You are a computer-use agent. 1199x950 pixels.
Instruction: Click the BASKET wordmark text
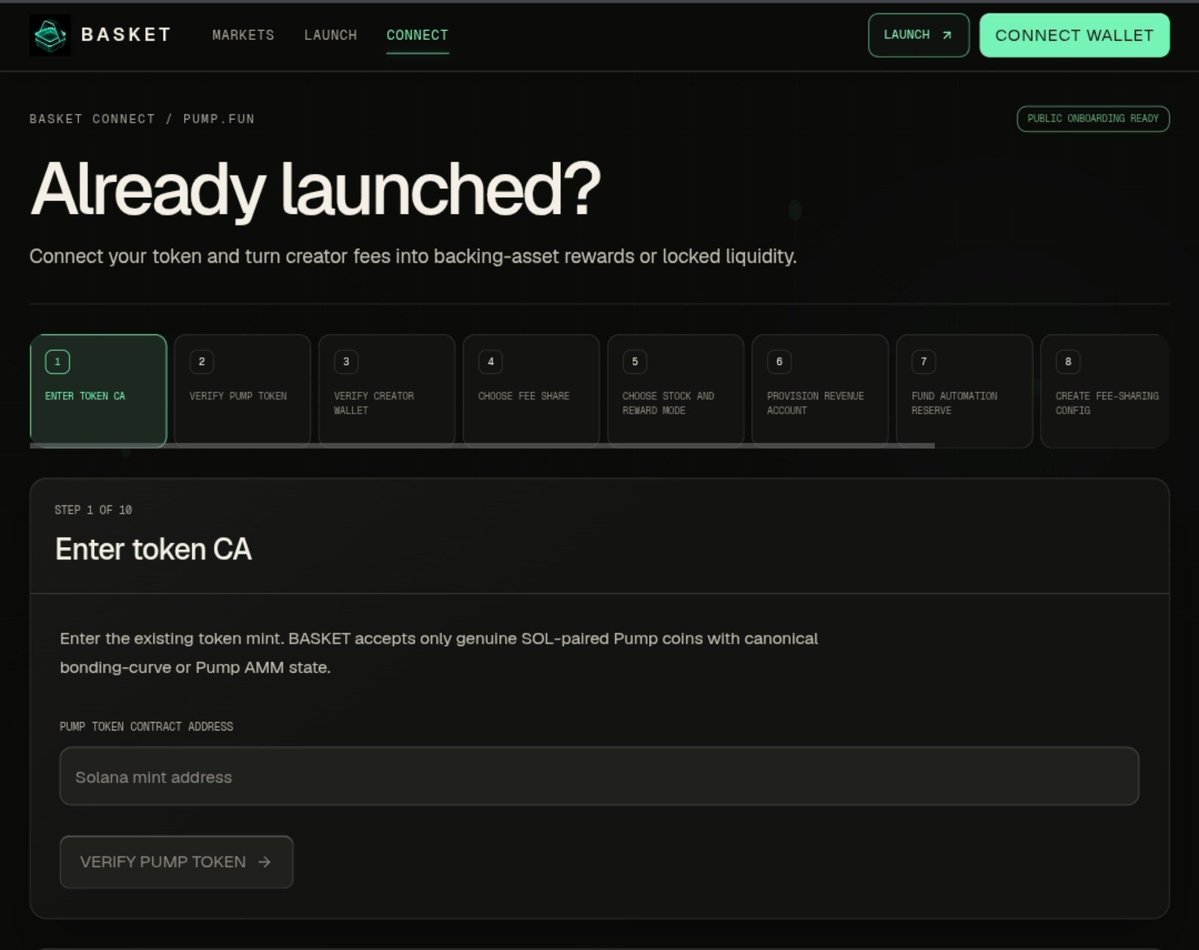pyautogui.click(x=126, y=35)
